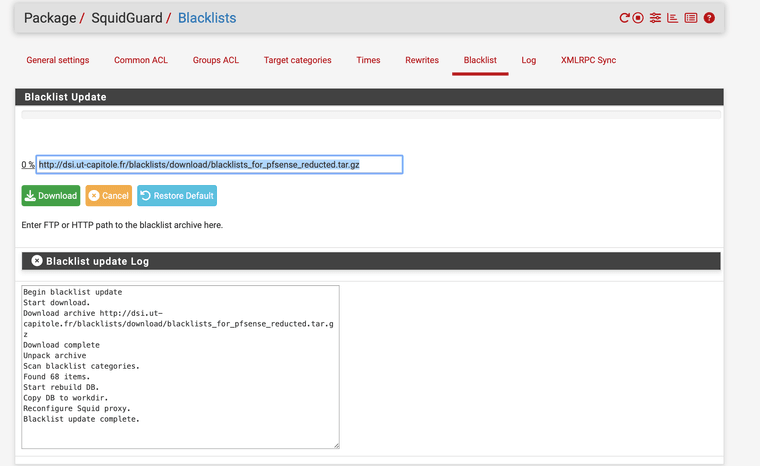The height and width of the screenshot is (466, 760).
Task: Click 'Begin blacklist update' log line
Action: 73,292
